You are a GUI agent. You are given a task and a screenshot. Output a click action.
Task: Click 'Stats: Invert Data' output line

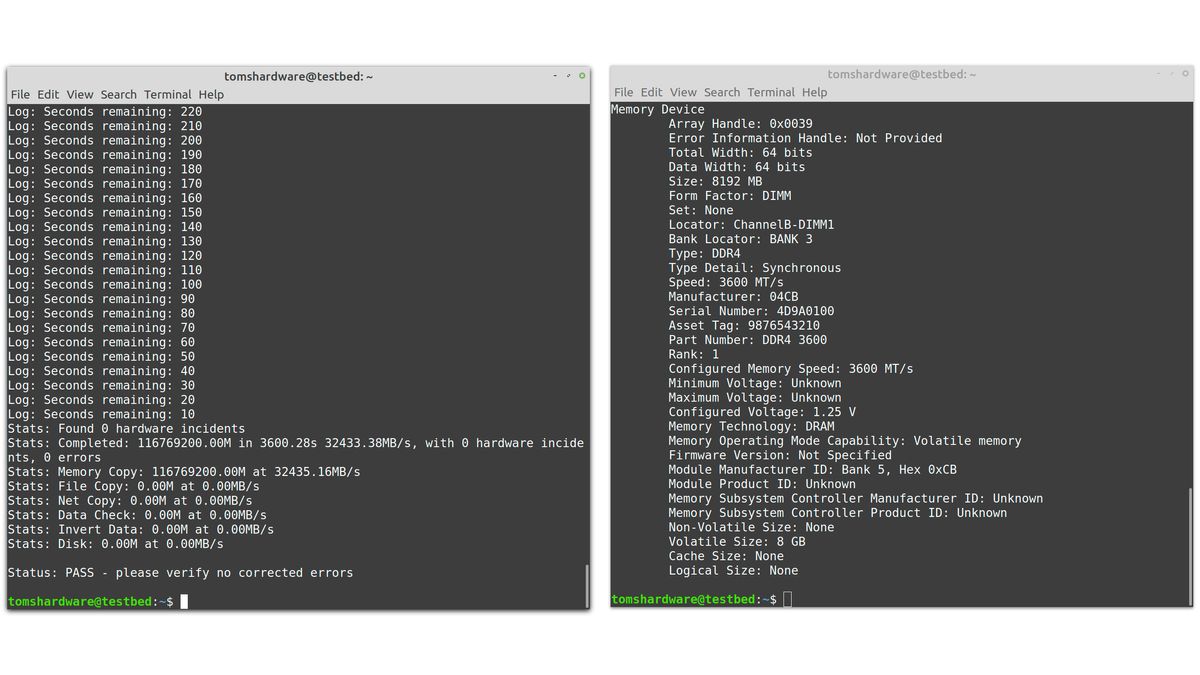point(141,529)
